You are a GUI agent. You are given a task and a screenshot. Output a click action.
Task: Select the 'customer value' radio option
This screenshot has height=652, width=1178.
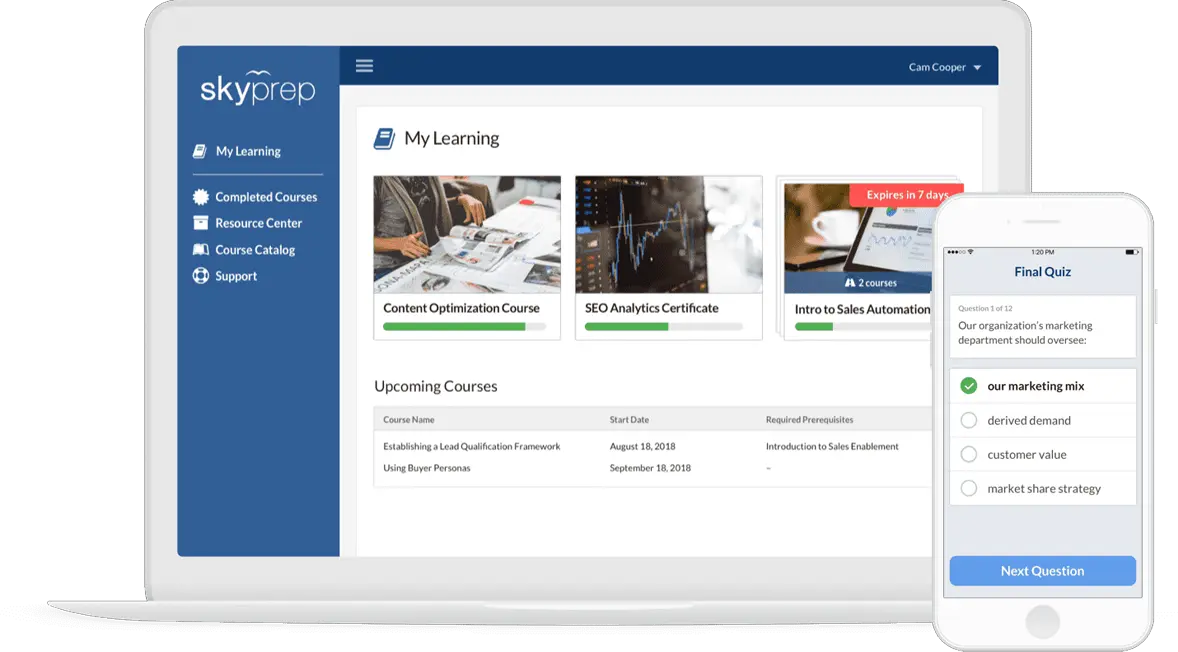pos(968,454)
